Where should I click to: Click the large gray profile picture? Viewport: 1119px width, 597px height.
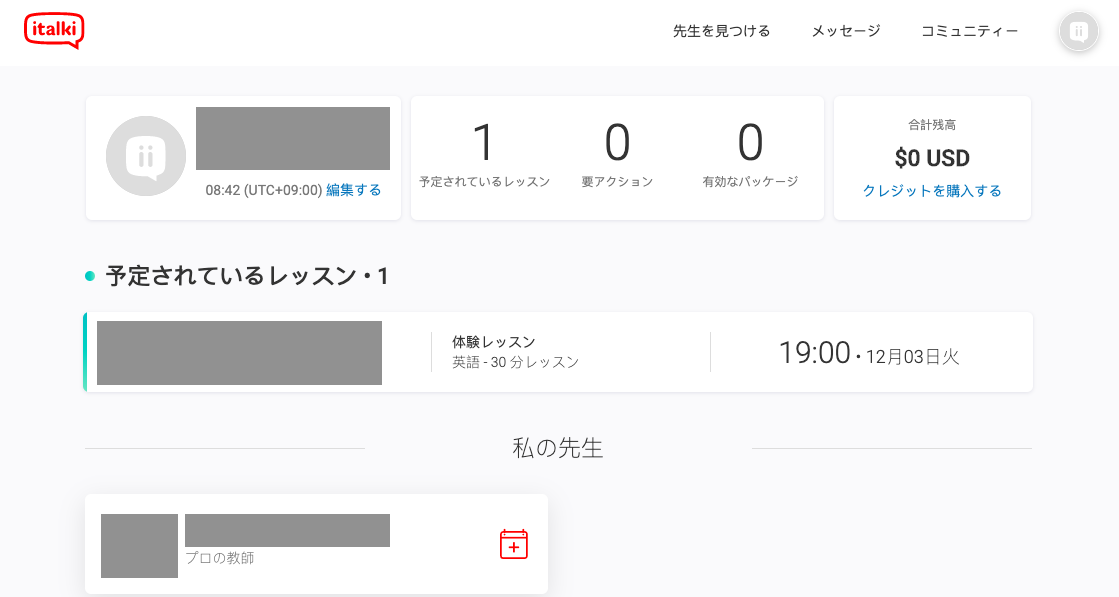click(x=146, y=156)
